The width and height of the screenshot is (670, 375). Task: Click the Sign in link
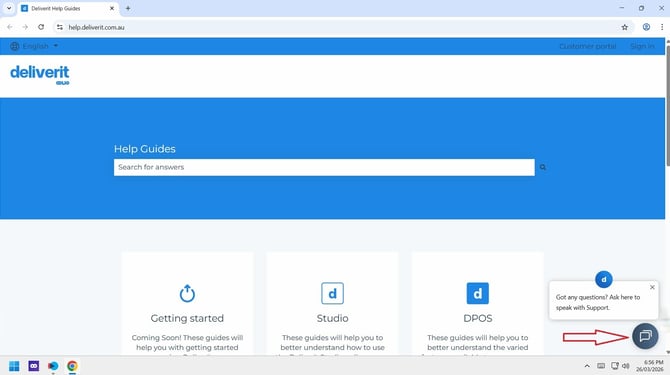tap(642, 46)
